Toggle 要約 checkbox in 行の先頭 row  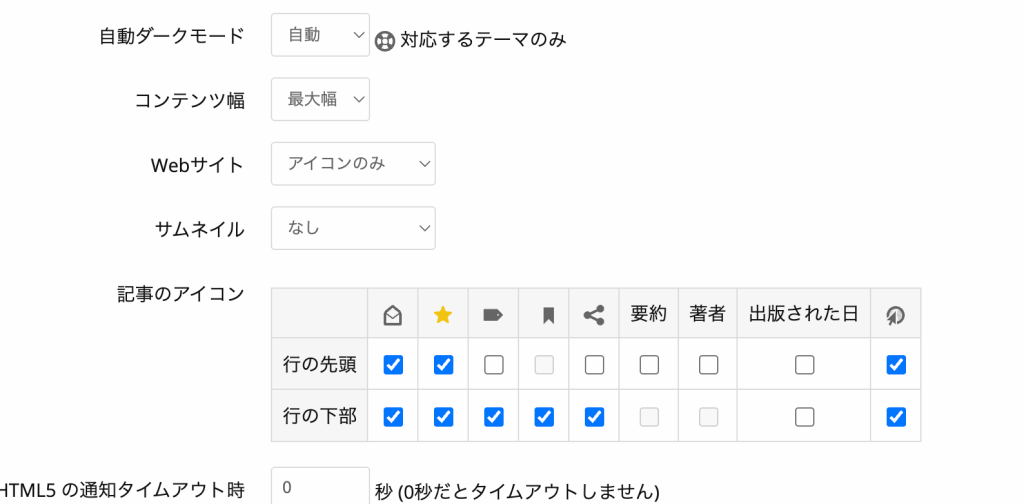[649, 365]
